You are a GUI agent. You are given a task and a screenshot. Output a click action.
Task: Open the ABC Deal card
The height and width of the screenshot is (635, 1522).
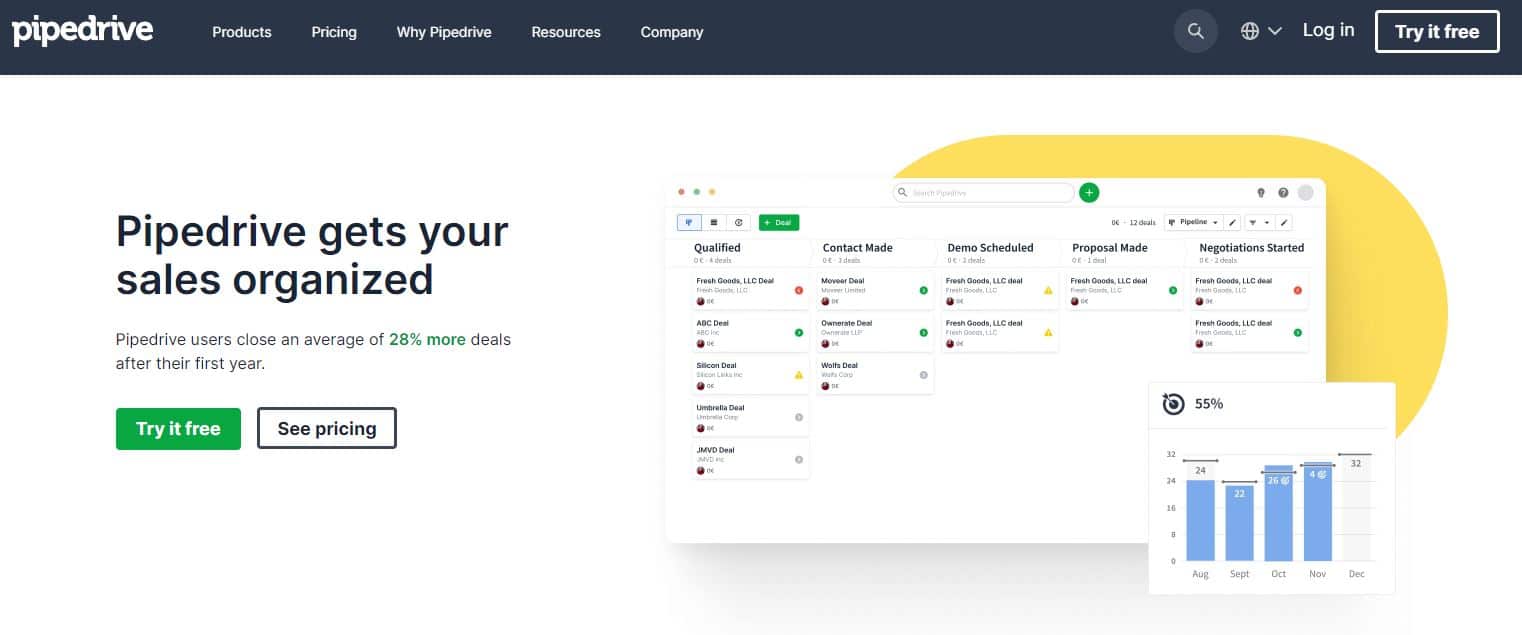coord(750,333)
